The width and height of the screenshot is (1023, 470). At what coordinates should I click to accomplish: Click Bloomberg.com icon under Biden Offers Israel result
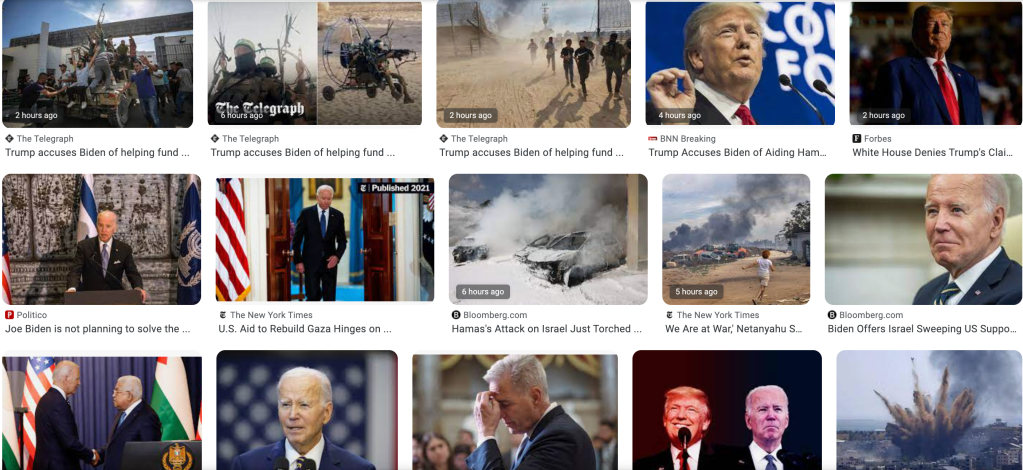(x=832, y=315)
